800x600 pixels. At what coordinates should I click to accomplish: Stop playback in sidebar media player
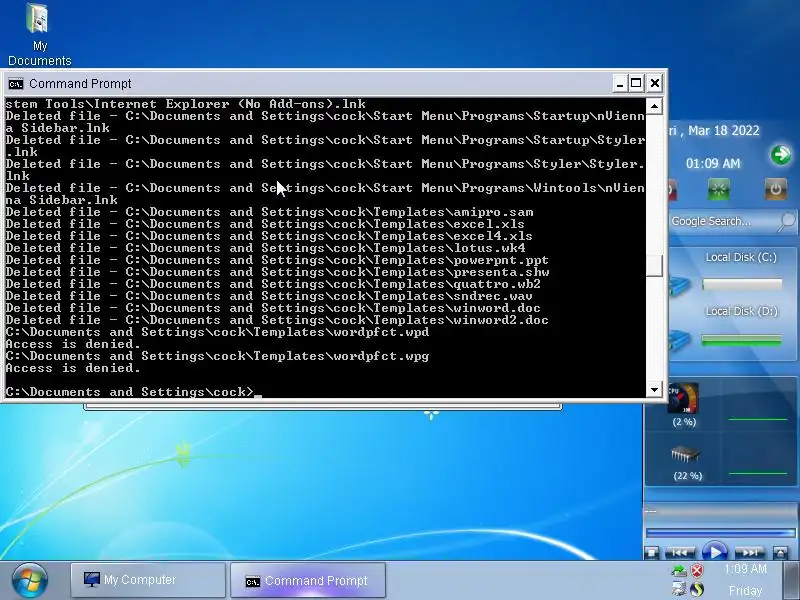[651, 553]
